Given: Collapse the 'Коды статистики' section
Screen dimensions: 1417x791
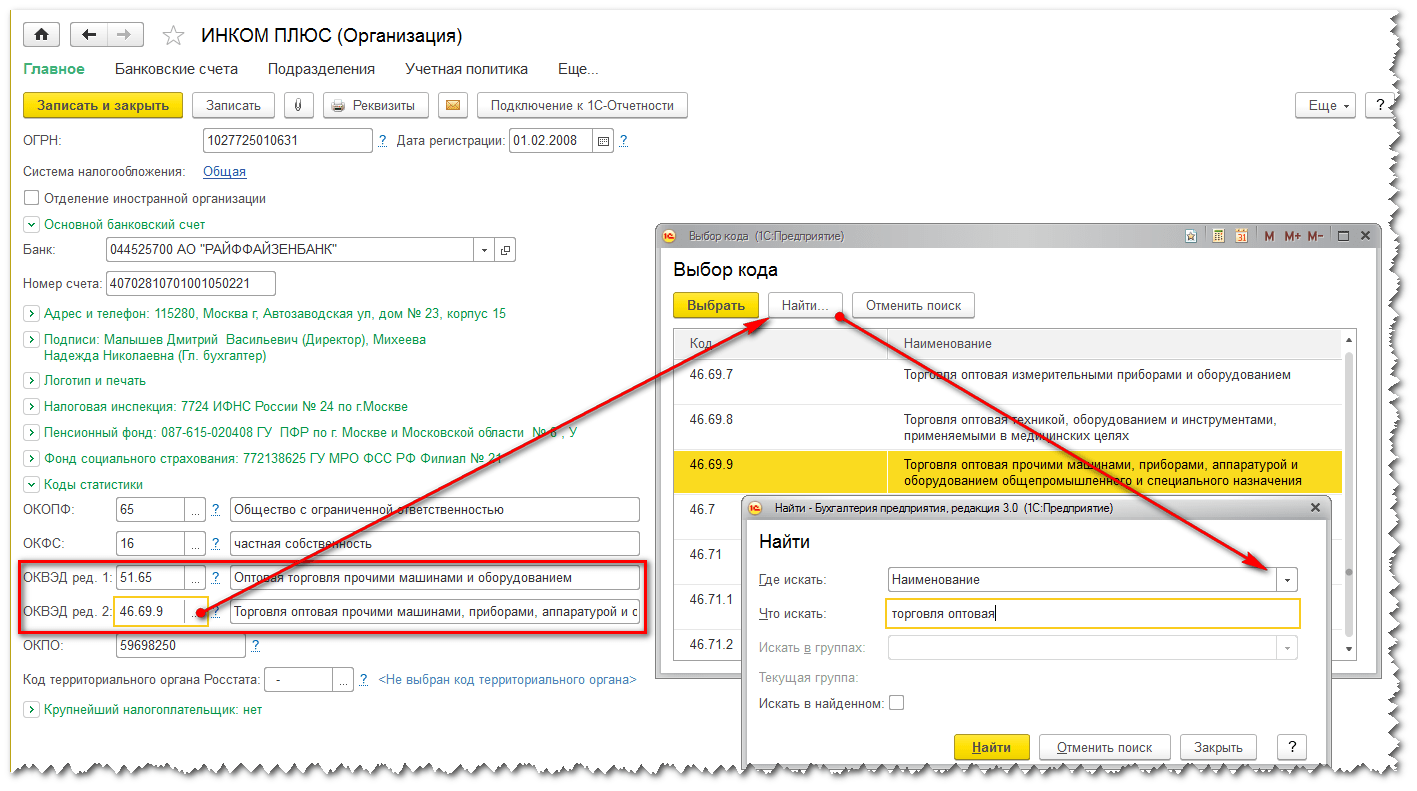Looking at the screenshot, I should 31,485.
